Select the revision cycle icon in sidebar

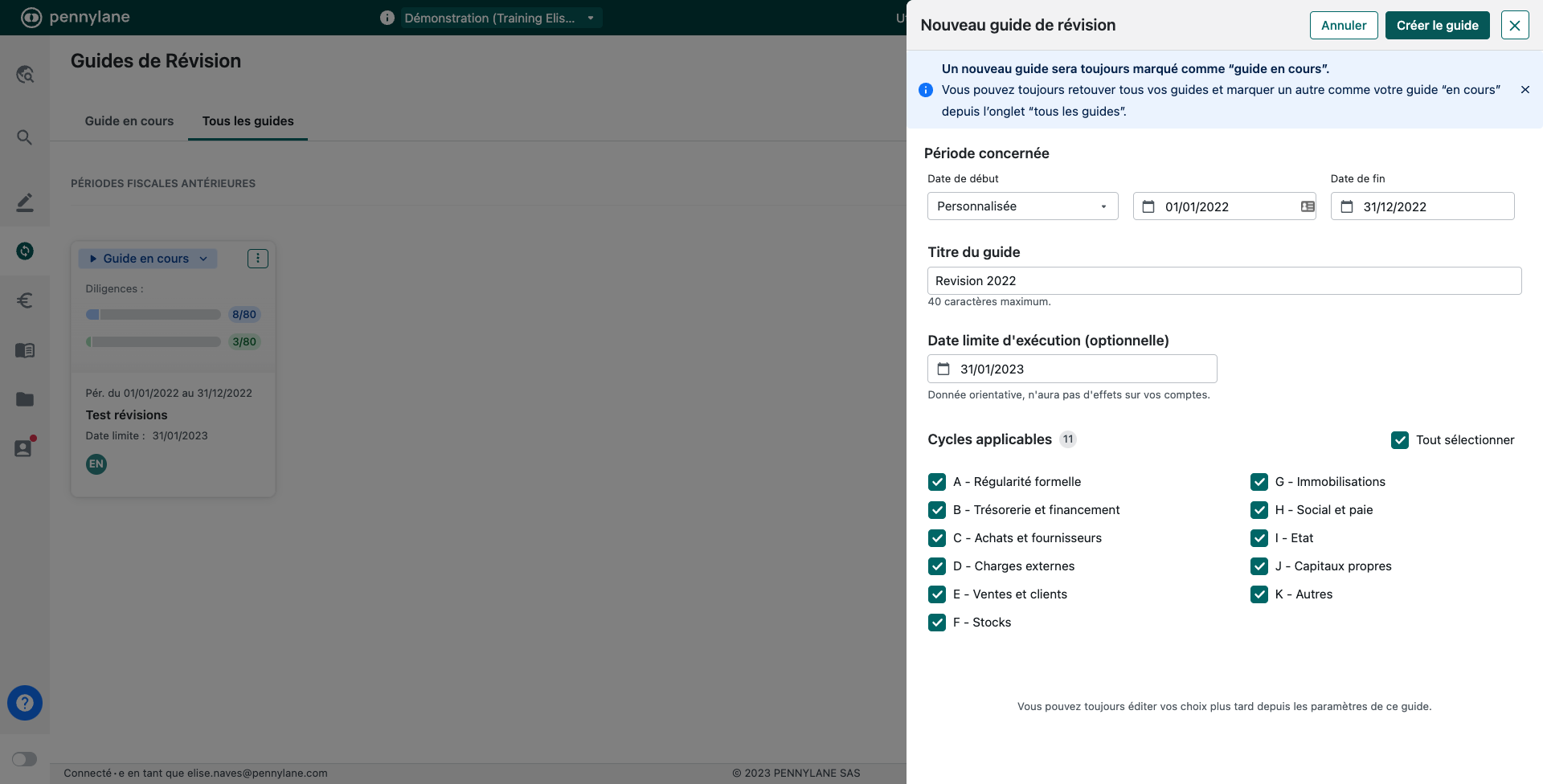coord(25,251)
